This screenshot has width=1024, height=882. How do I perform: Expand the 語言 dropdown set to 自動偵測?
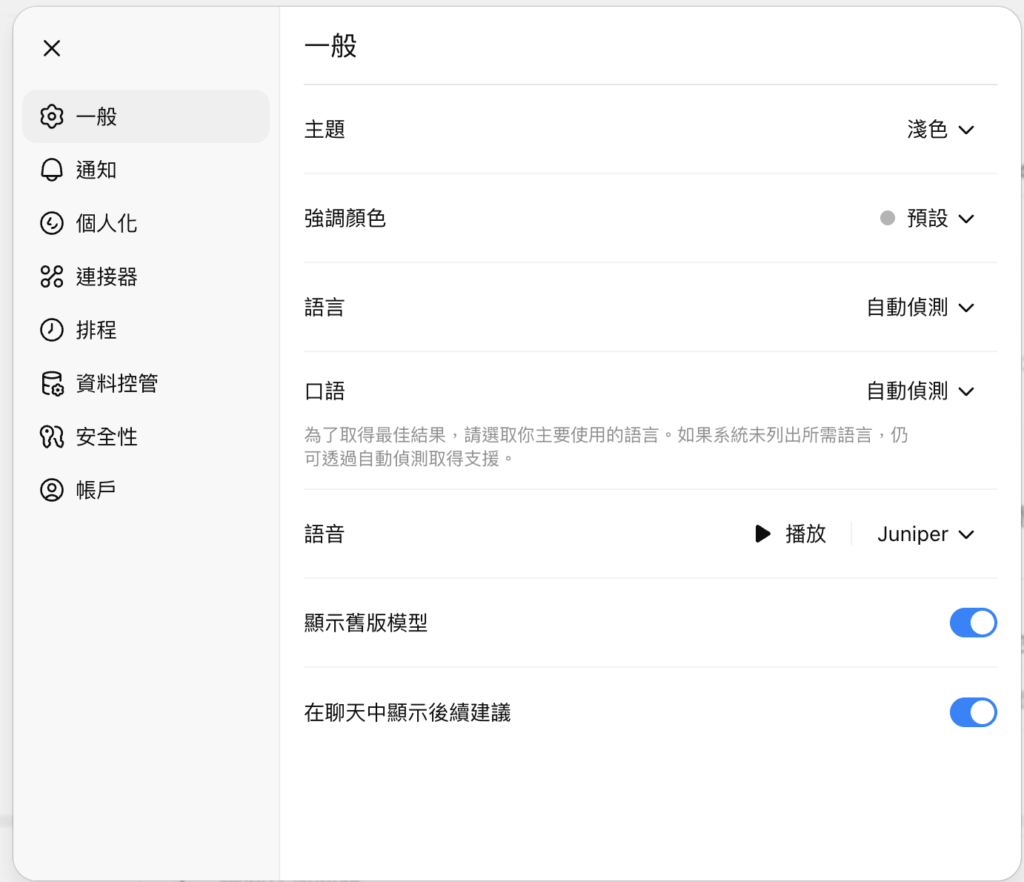[x=920, y=308]
